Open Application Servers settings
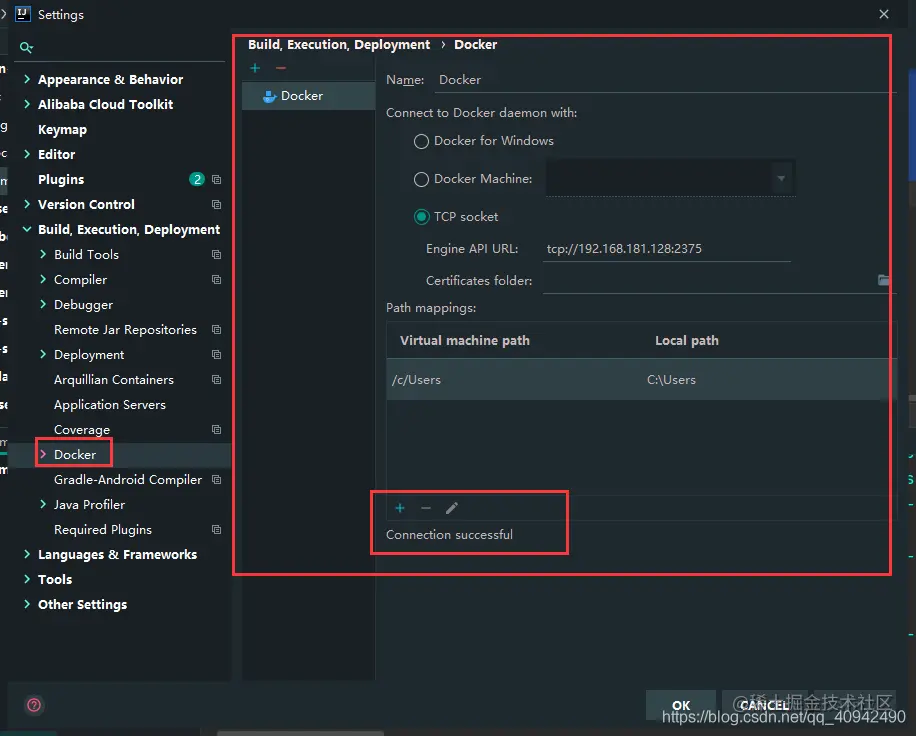The image size is (916, 736). (110, 405)
